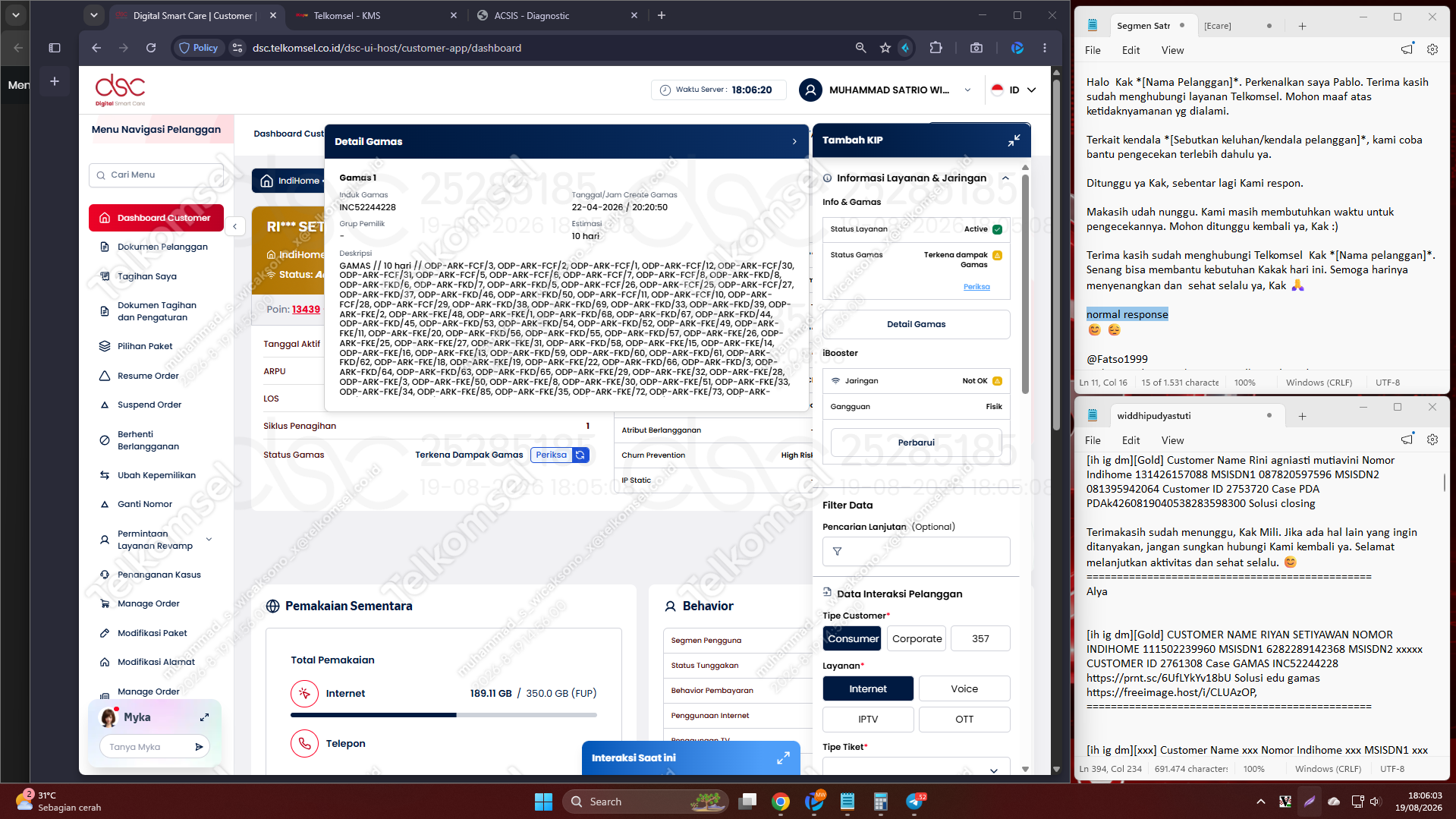This screenshot has height=819, width=1456.
Task: Open View menu in widdhipudyastuti notepad
Action: [x=1172, y=440]
